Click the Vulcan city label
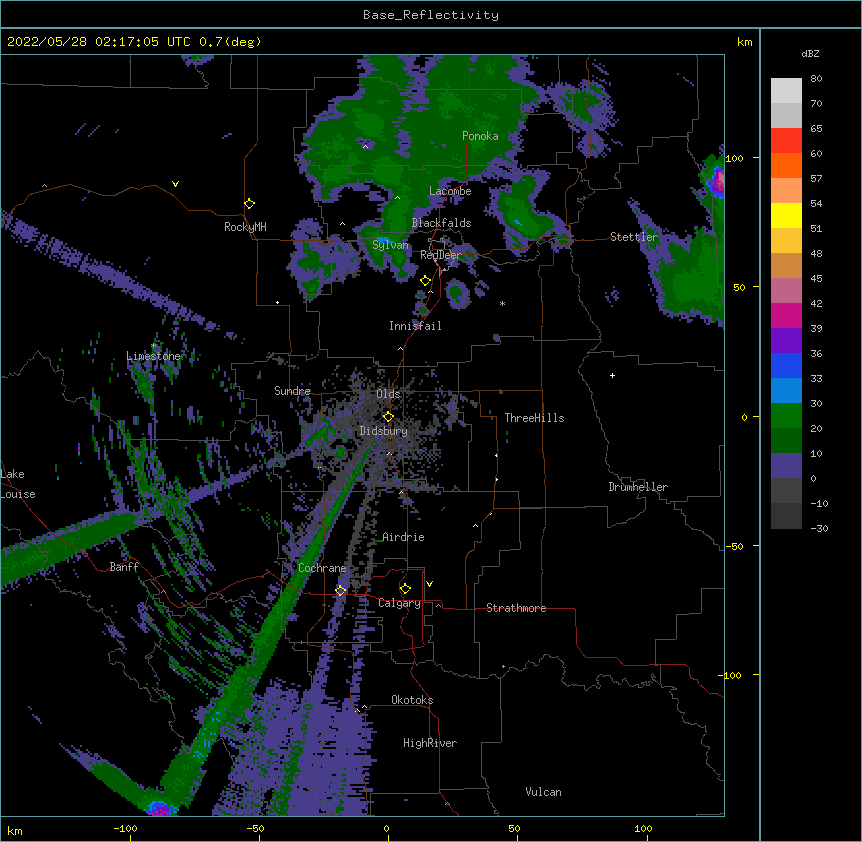The width and height of the screenshot is (862, 842). [543, 792]
